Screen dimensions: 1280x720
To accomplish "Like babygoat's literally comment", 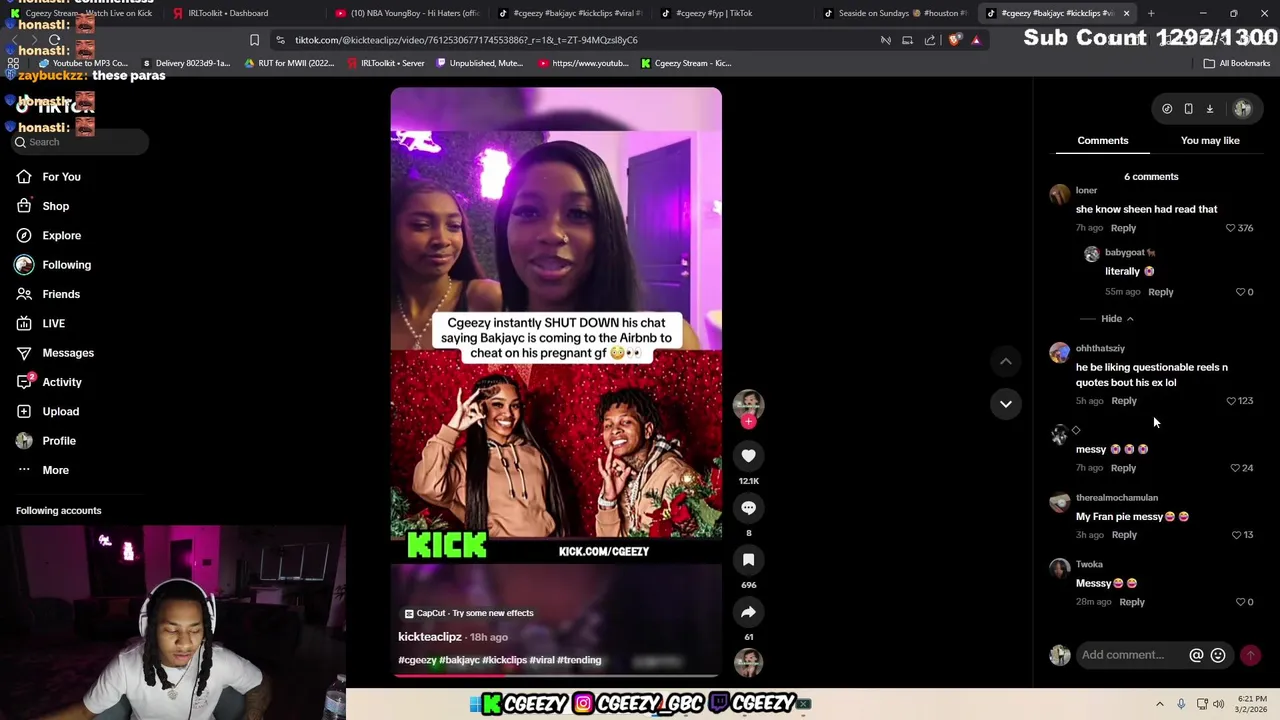I will coord(1240,292).
